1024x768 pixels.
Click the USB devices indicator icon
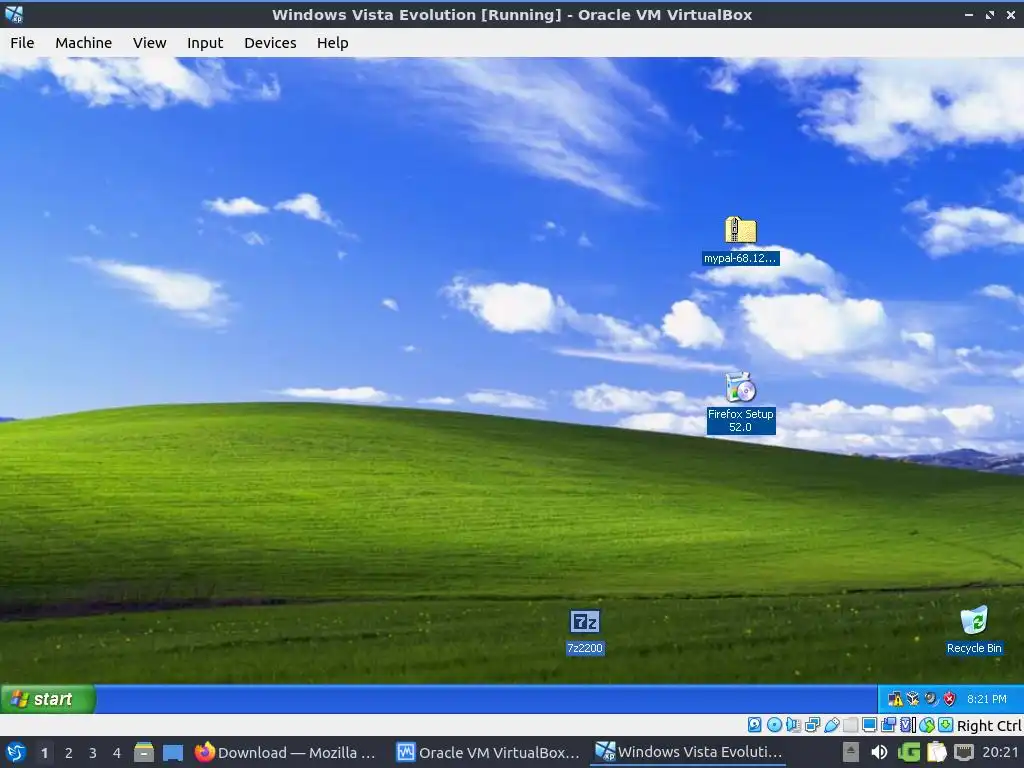point(832,725)
